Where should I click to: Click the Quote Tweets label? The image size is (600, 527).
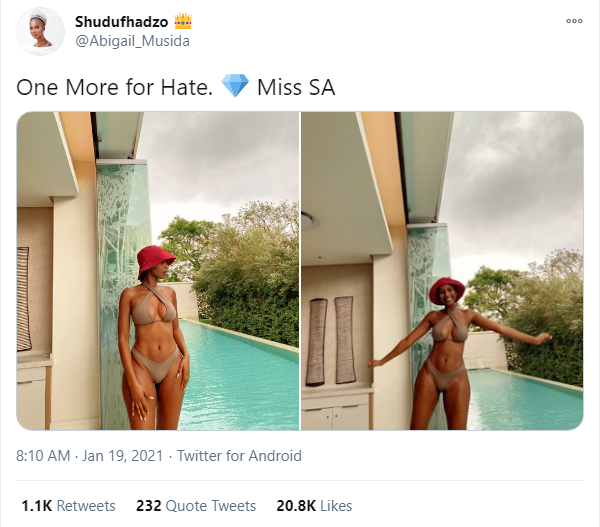click(x=211, y=506)
